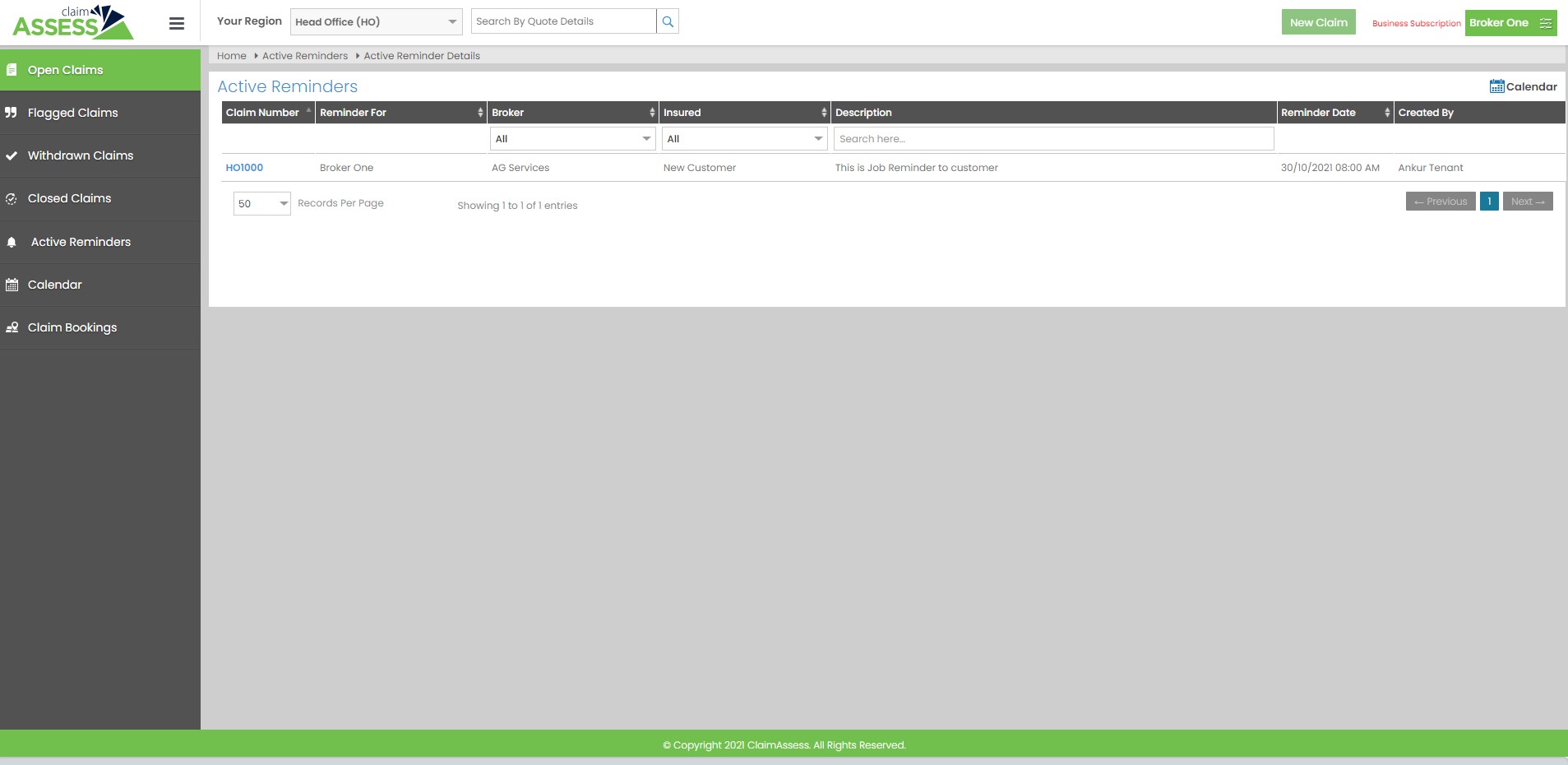This screenshot has width=1568, height=765.
Task: Change the Records Per Page selector
Action: tap(261, 204)
